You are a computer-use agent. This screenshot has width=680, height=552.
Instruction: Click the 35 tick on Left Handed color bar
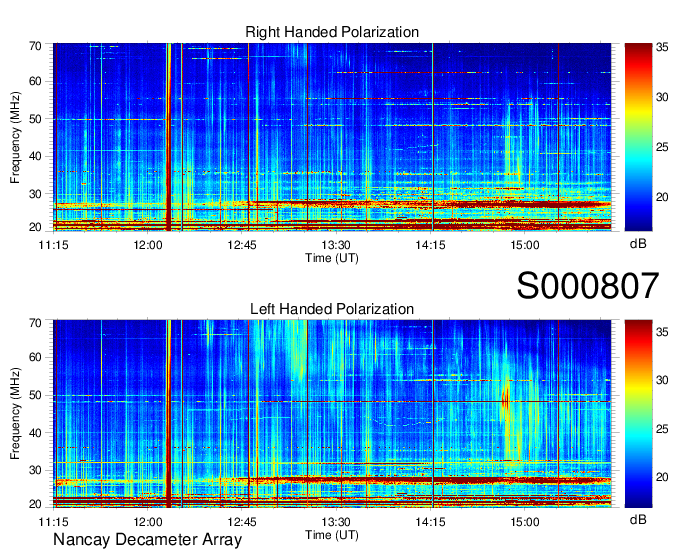[x=662, y=332]
